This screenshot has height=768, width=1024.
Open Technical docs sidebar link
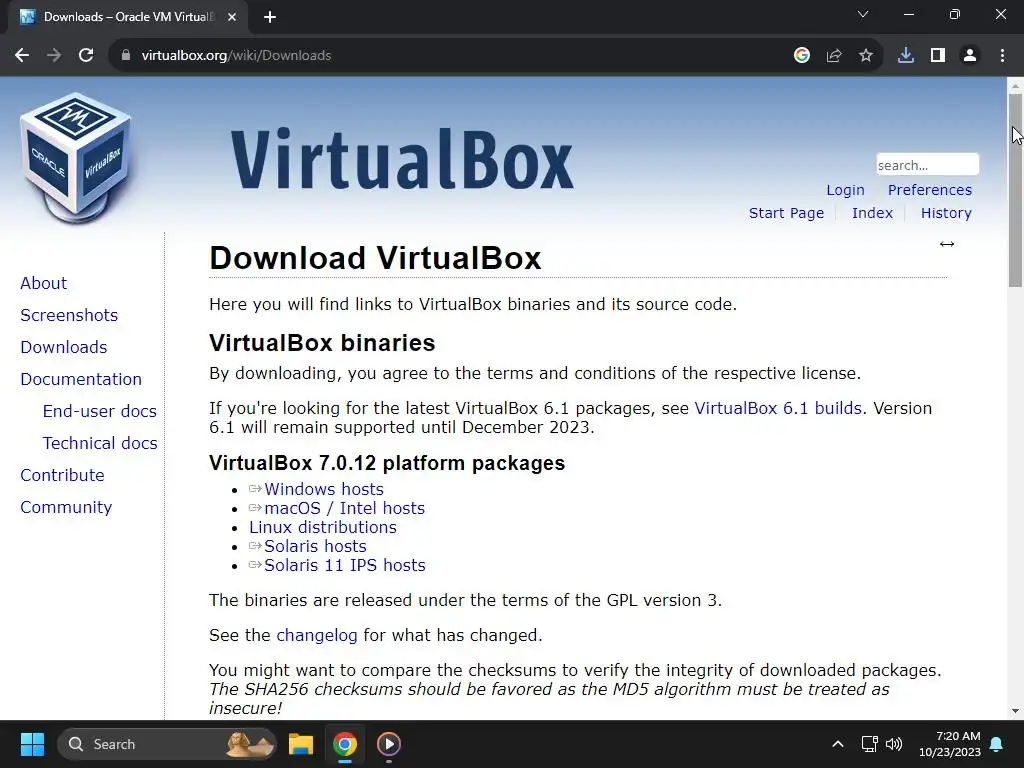pyautogui.click(x=100, y=443)
